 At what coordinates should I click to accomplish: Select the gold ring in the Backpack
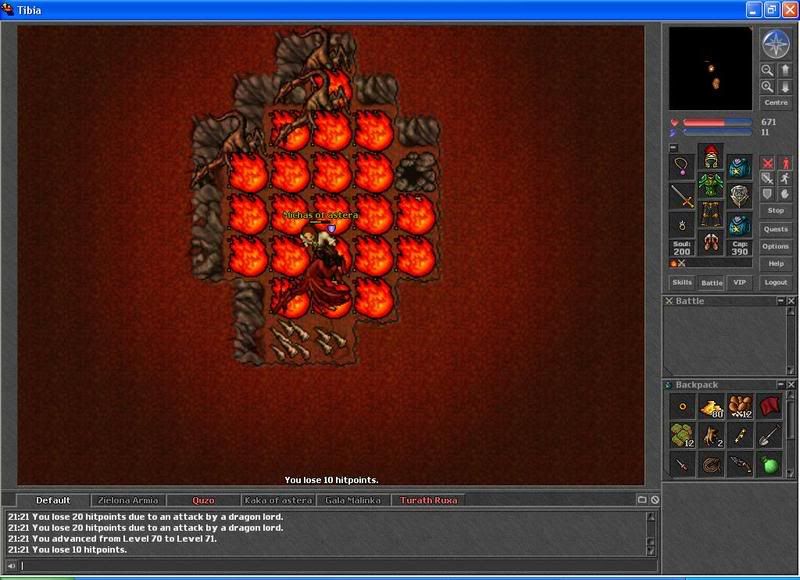point(683,407)
